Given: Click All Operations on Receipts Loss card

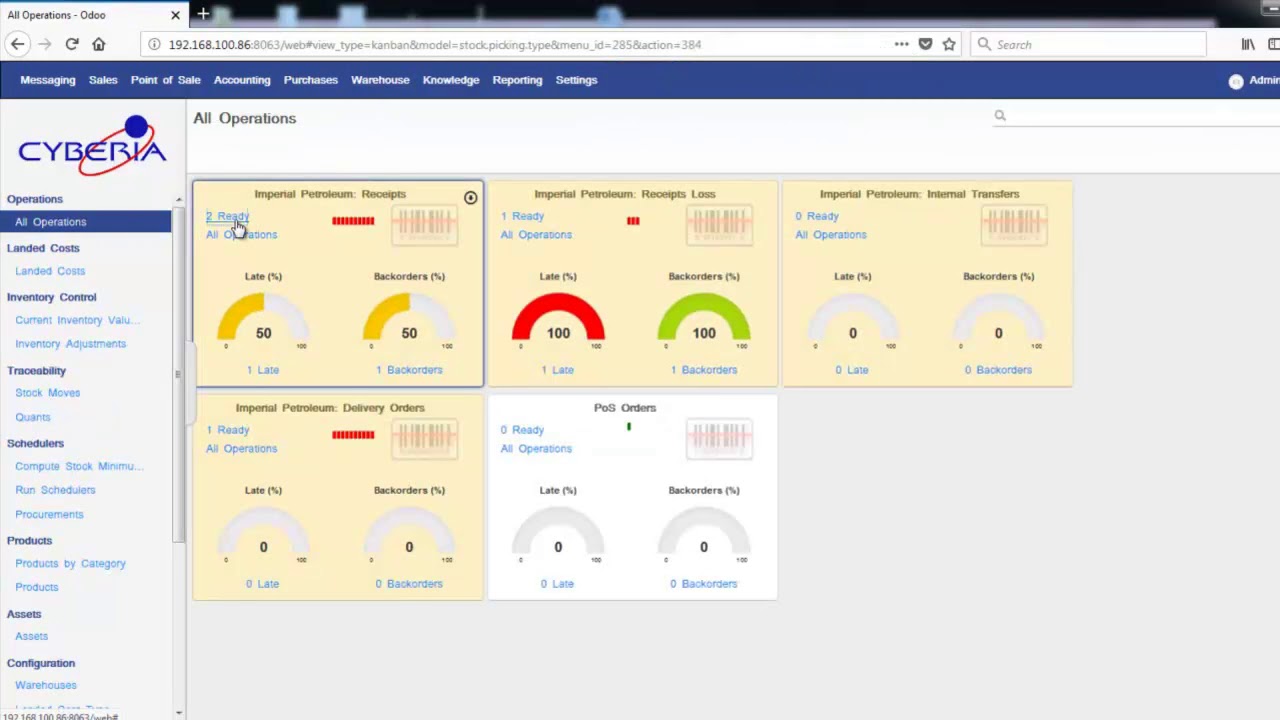Looking at the screenshot, I should click(536, 235).
